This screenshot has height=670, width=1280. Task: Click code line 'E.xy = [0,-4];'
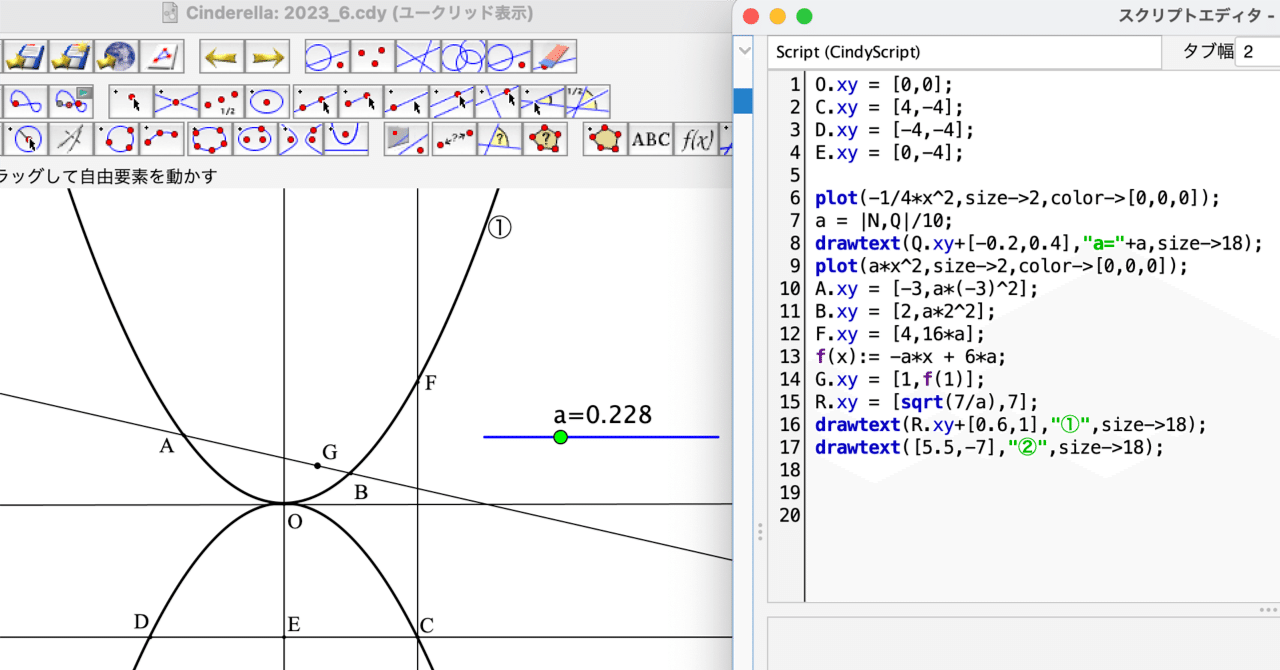(888, 153)
